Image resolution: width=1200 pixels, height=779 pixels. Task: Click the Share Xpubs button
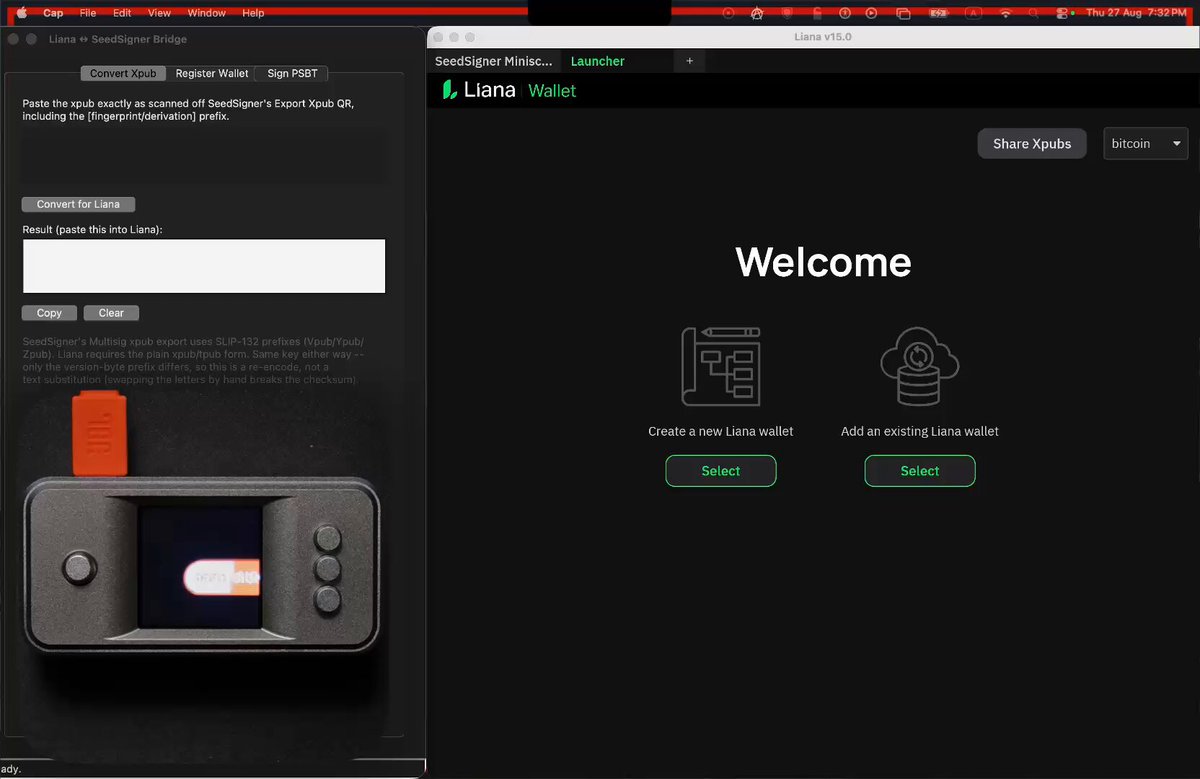pos(1032,144)
